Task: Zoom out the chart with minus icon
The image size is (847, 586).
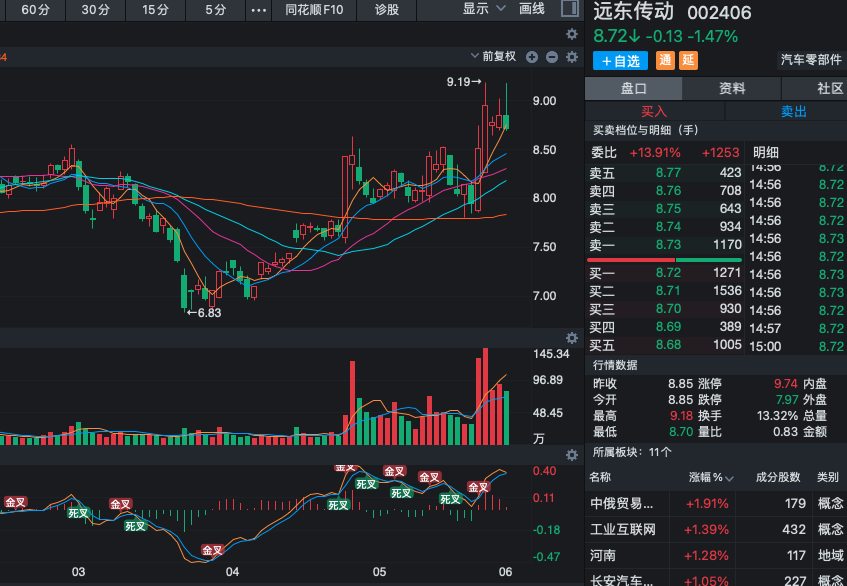Action: [552, 57]
